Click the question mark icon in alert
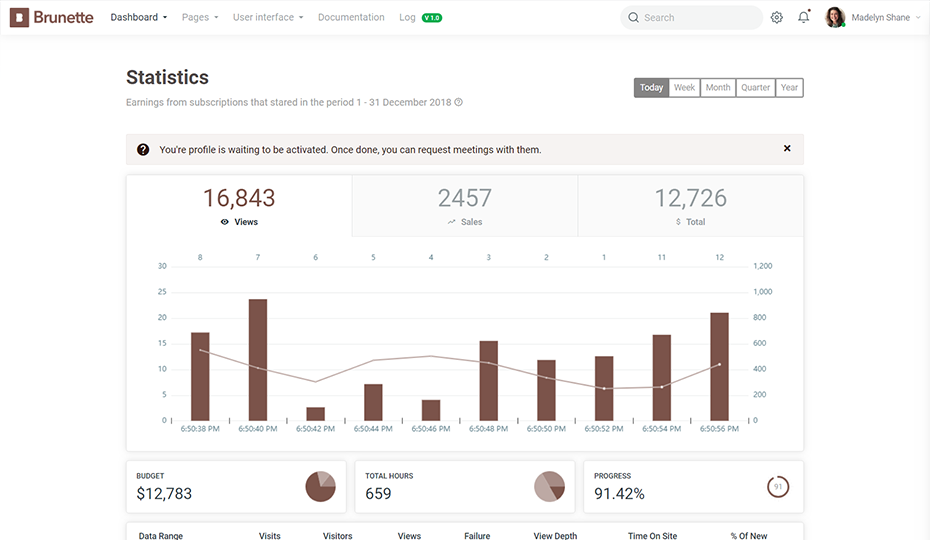This screenshot has width=930, height=540. click(143, 150)
